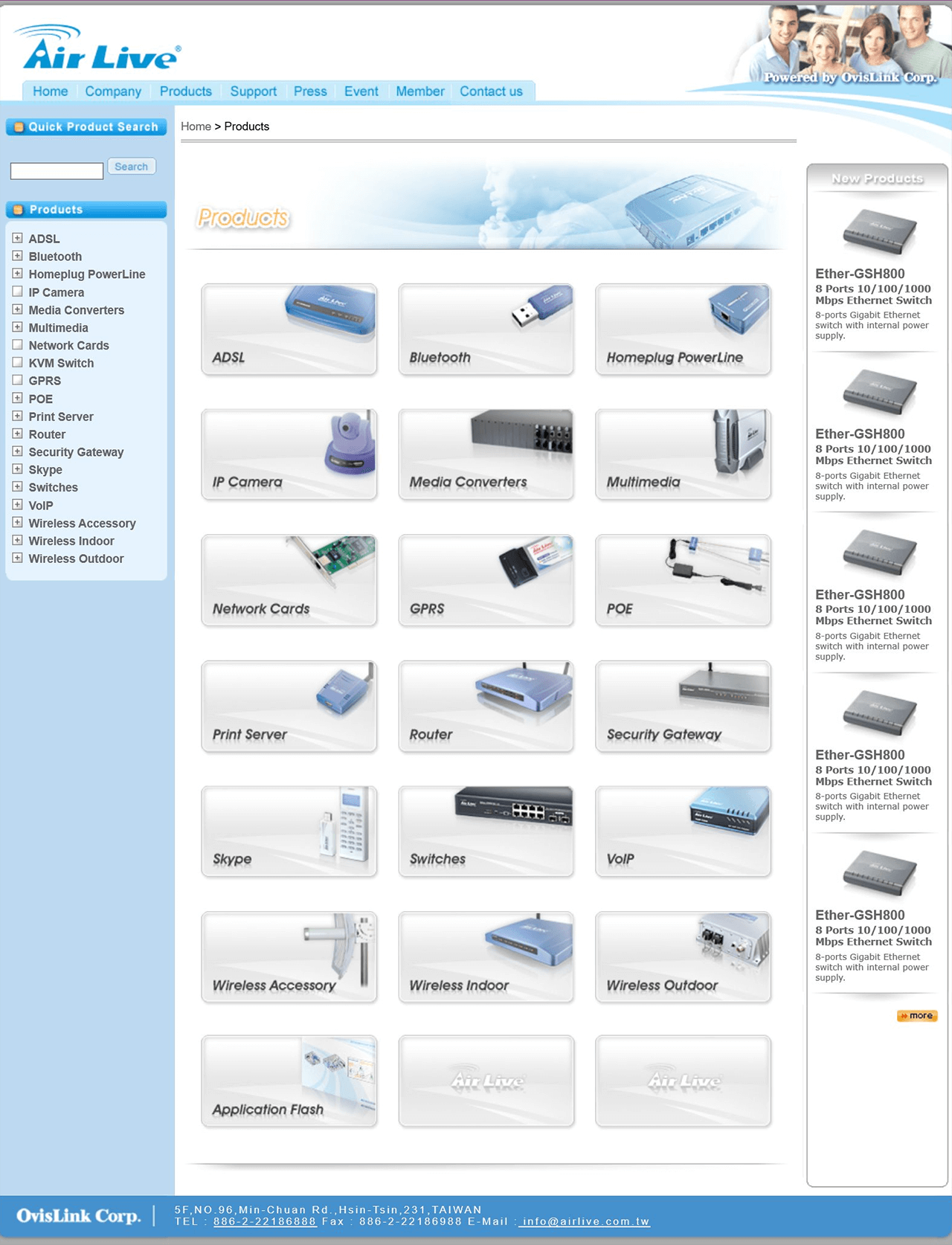
Task: Expand the Homeplug PowerLine tree node
Action: coord(17,274)
